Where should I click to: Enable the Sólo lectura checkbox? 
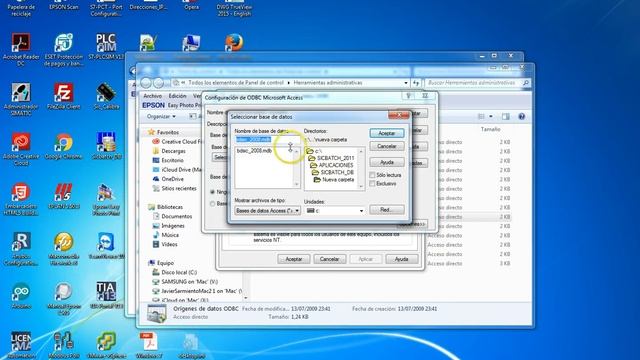pyautogui.click(x=372, y=175)
